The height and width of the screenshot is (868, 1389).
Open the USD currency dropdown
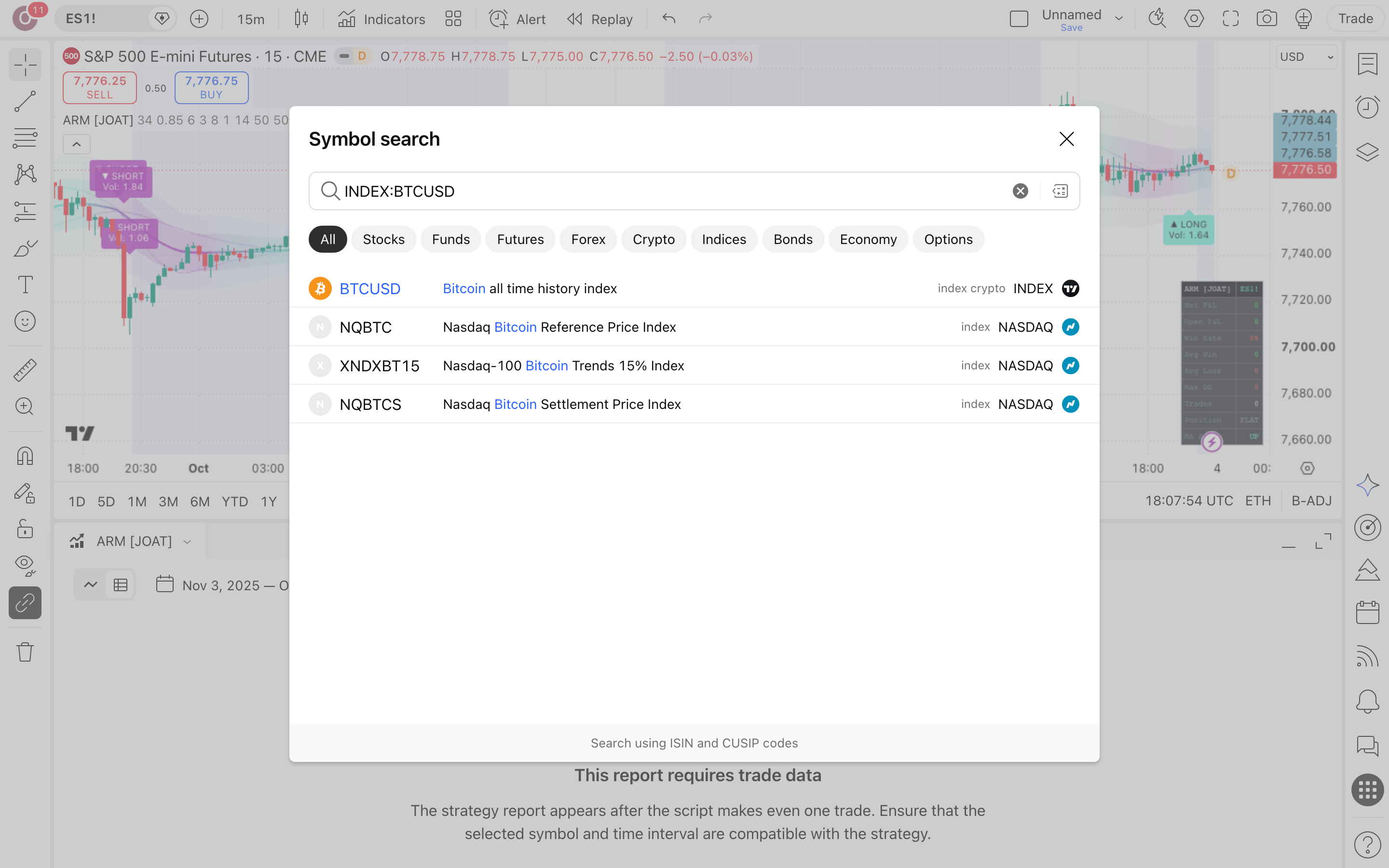coord(1307,57)
